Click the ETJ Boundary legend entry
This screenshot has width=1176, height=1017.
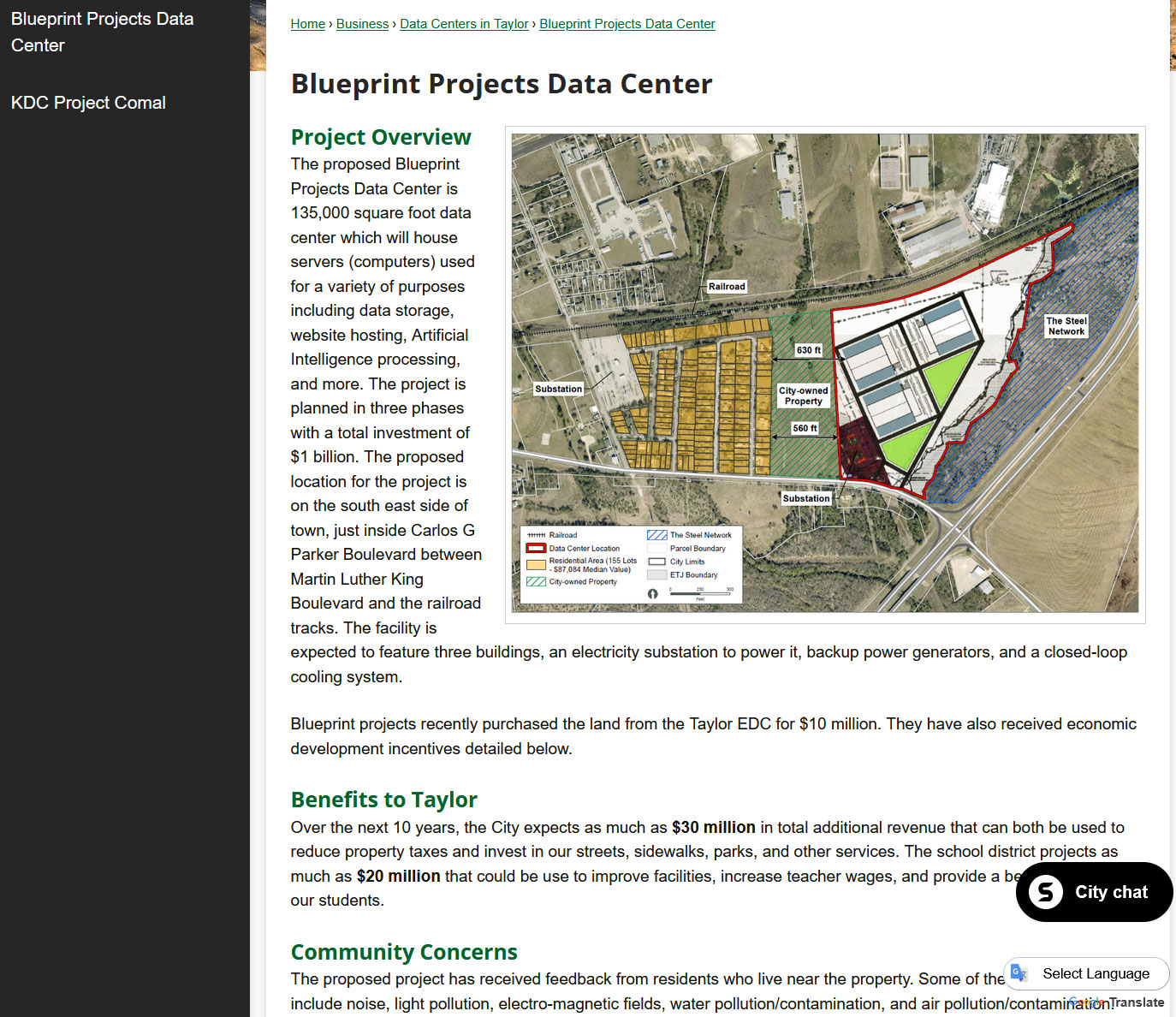(x=683, y=575)
